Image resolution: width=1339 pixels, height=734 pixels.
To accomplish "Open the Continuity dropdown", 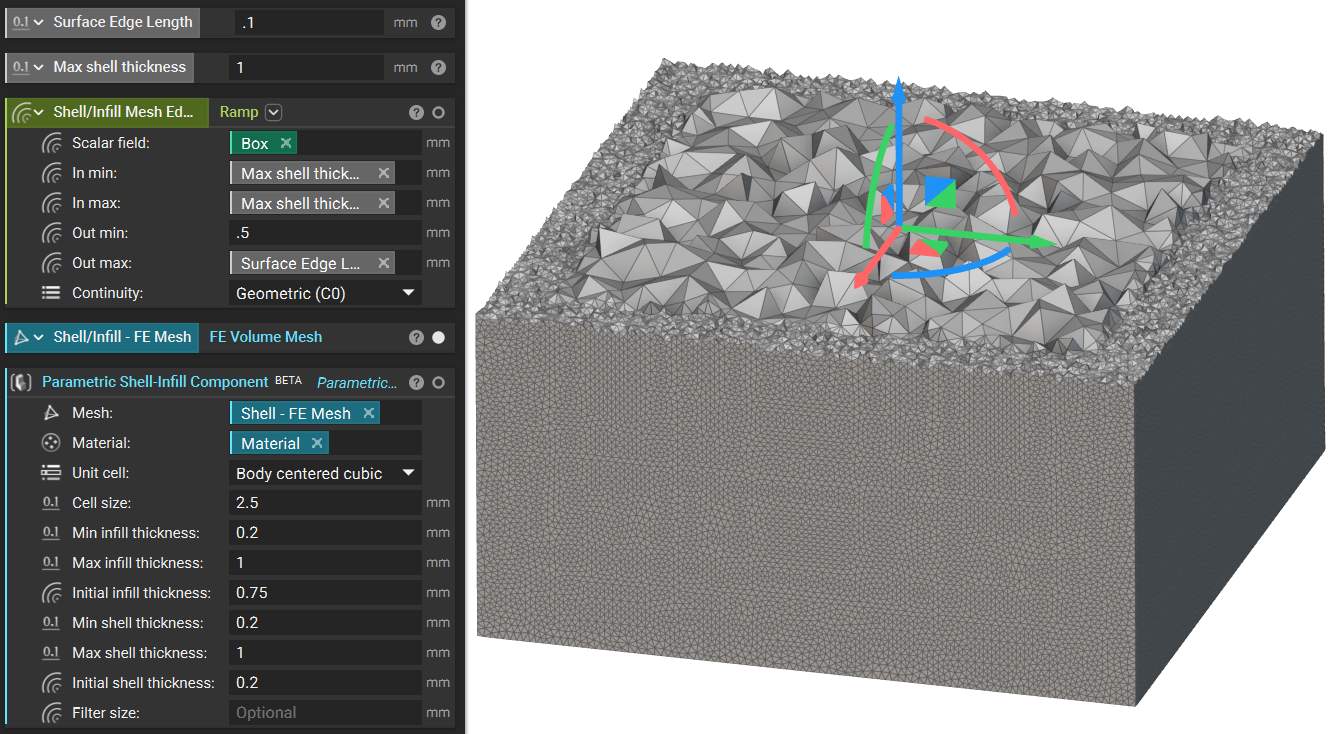I will pyautogui.click(x=408, y=293).
